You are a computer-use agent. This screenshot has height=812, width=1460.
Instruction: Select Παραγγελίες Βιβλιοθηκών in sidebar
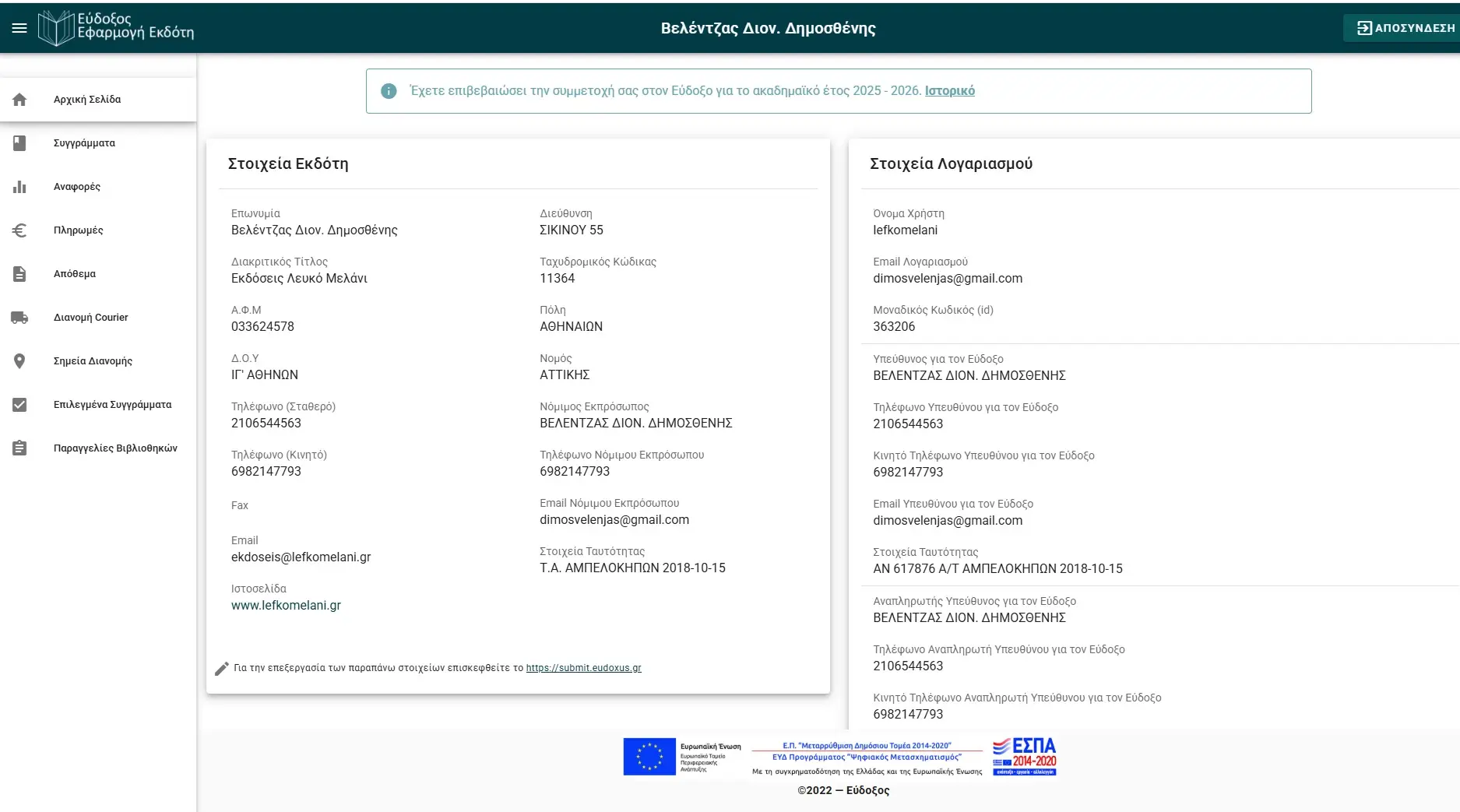click(x=98, y=448)
